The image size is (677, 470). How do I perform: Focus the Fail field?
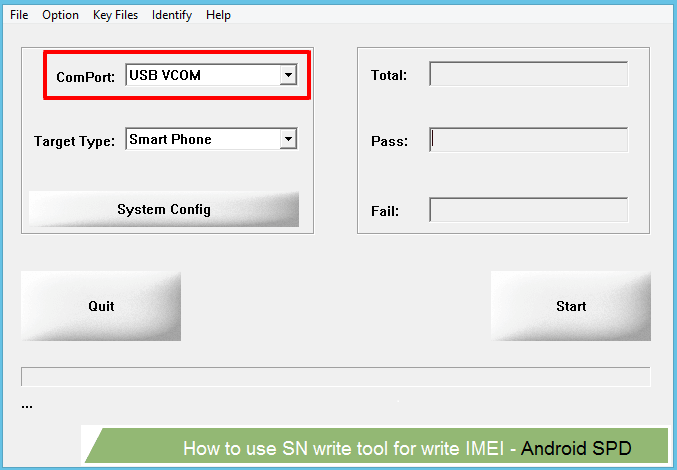[529, 210]
